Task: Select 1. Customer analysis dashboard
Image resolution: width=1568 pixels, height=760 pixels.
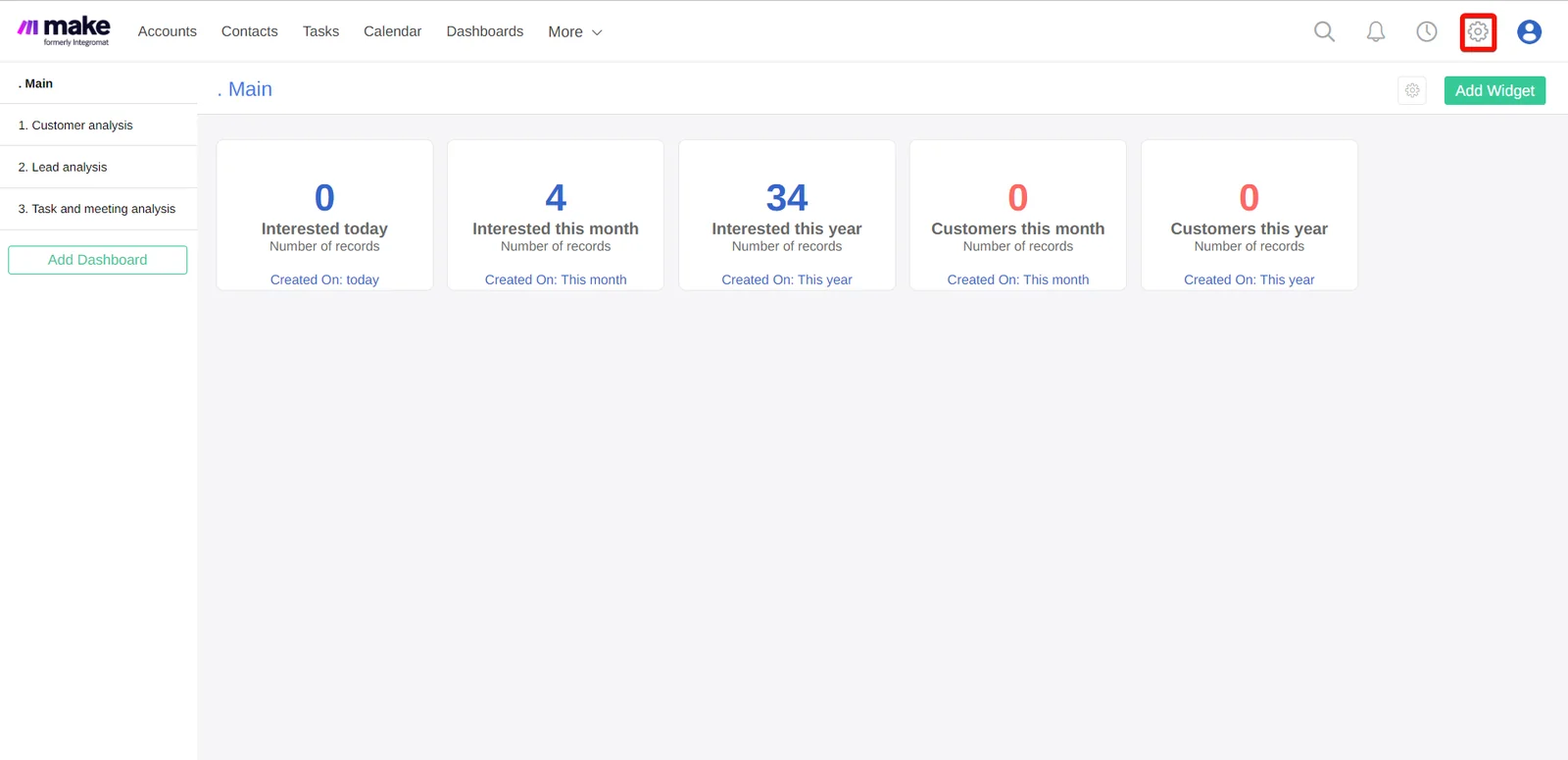Action: tap(98, 126)
